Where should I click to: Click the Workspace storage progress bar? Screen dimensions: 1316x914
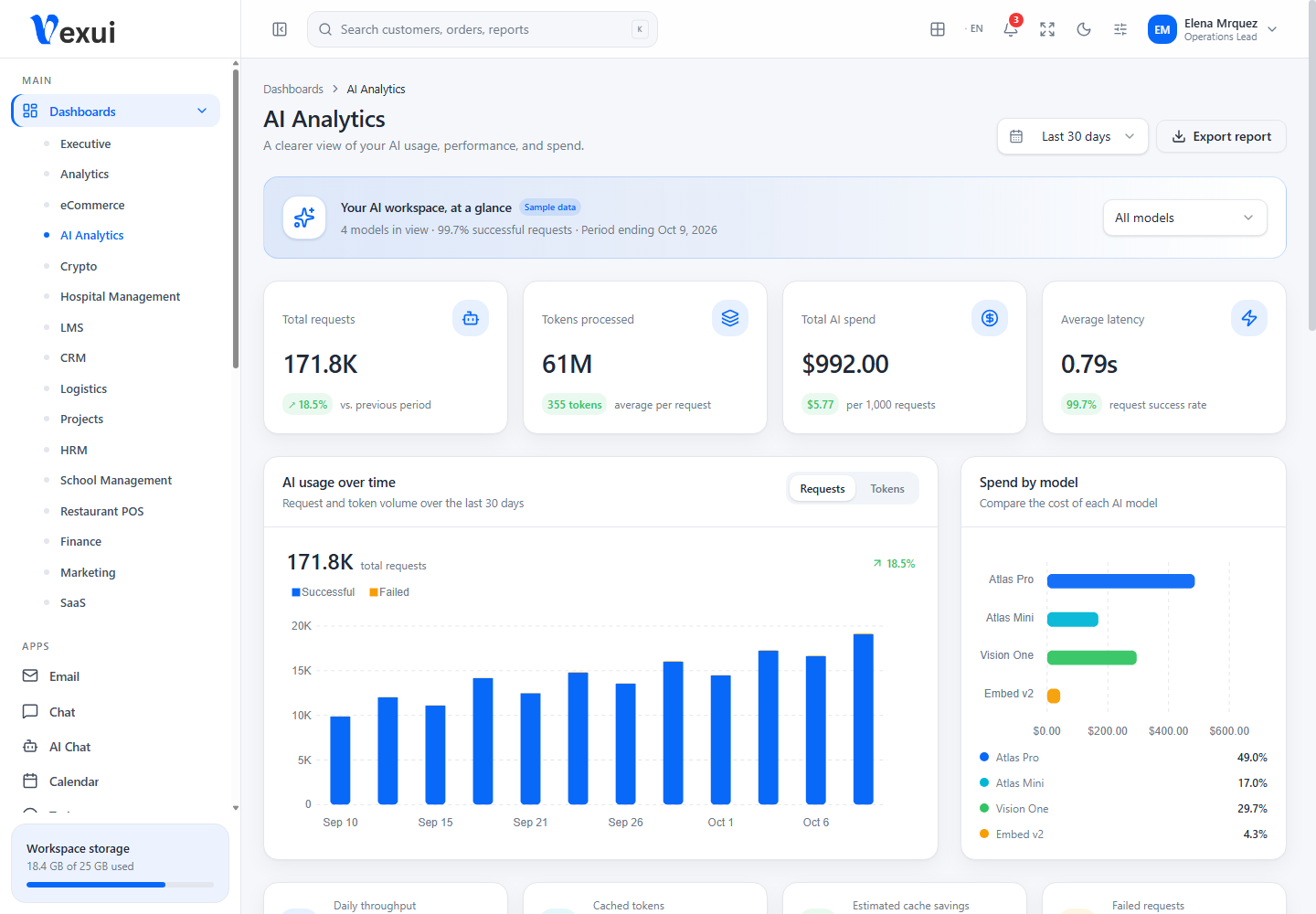click(120, 885)
